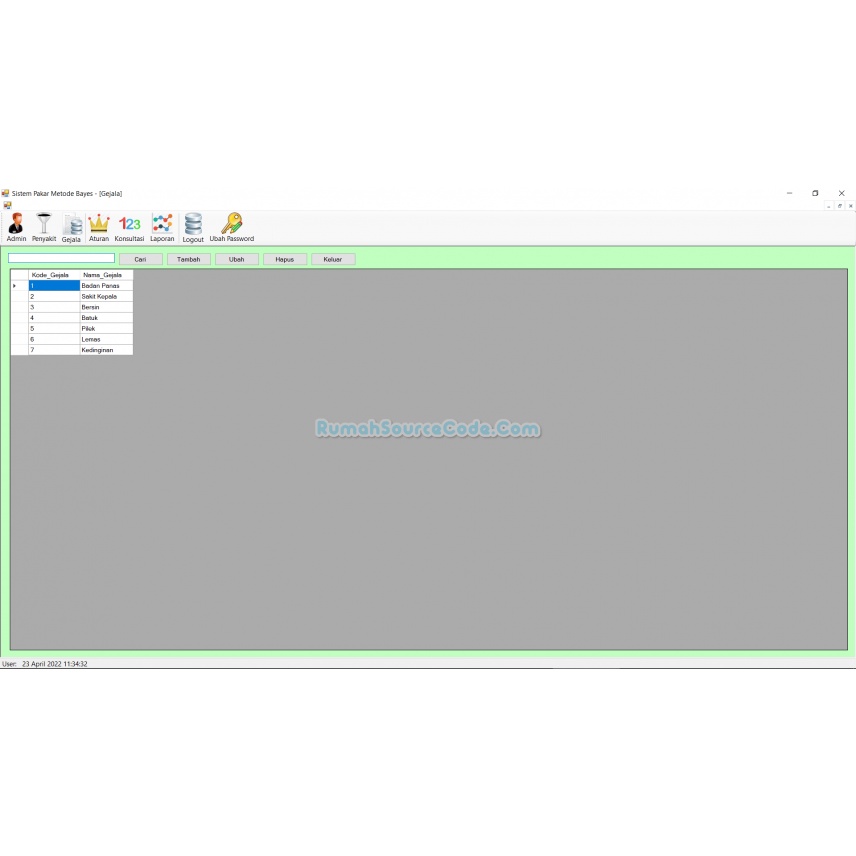Restore down the main application window
This screenshot has width=856, height=856.
pos(815,193)
